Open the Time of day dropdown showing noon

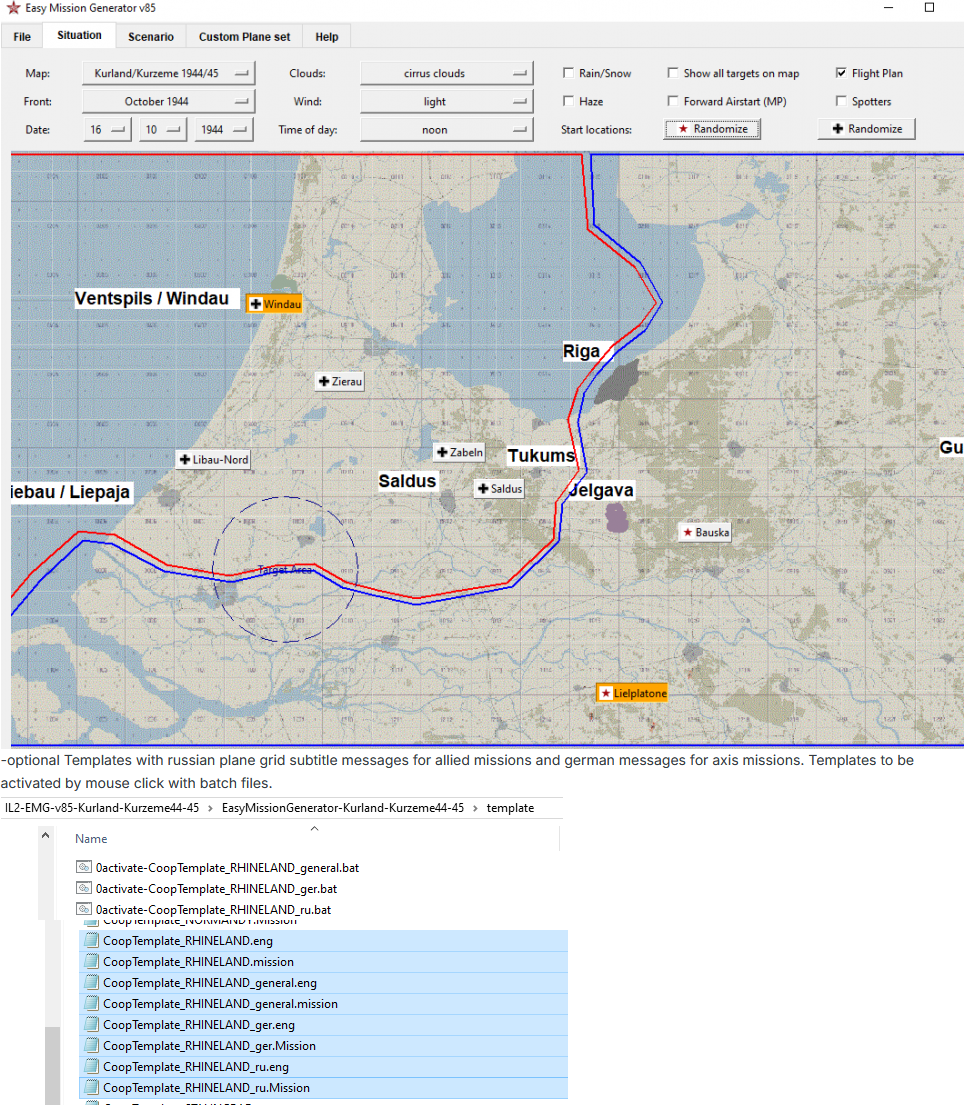point(446,130)
